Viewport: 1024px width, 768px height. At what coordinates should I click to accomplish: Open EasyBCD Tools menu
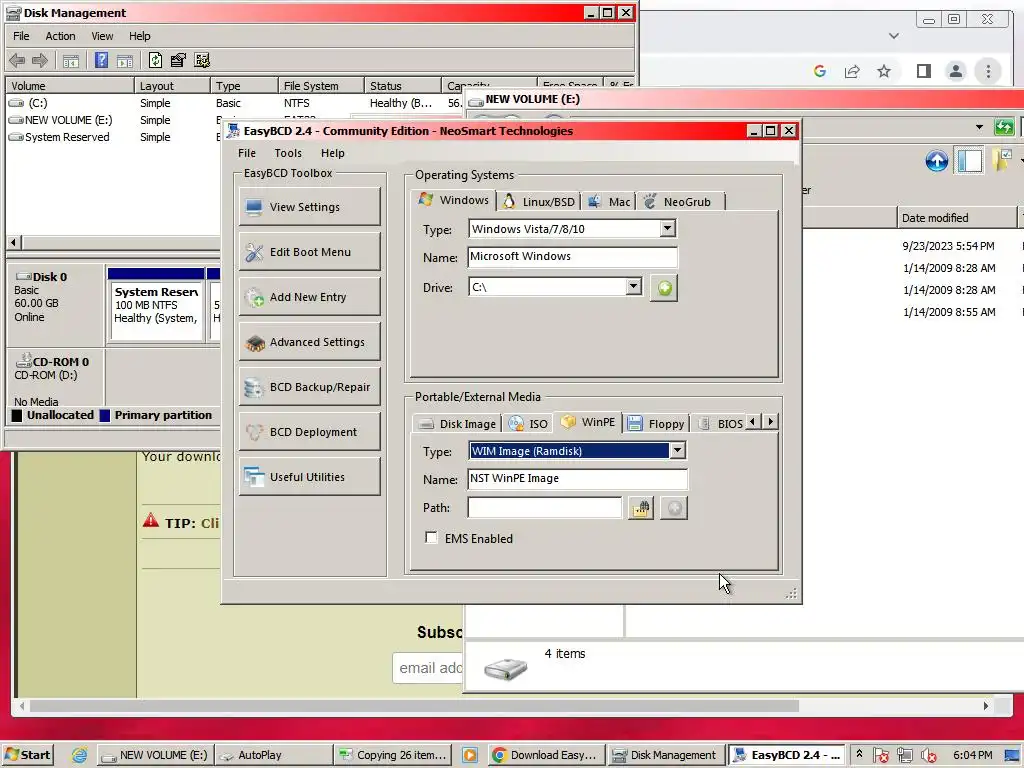click(288, 153)
